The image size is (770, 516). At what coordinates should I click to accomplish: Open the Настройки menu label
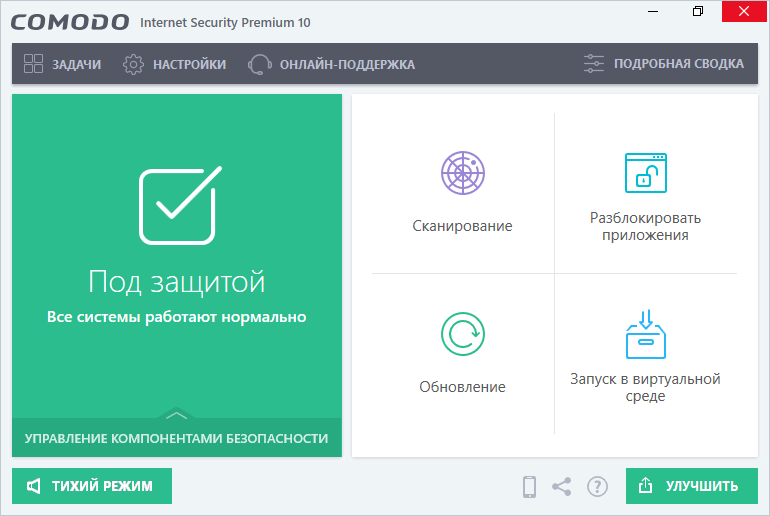click(x=190, y=64)
